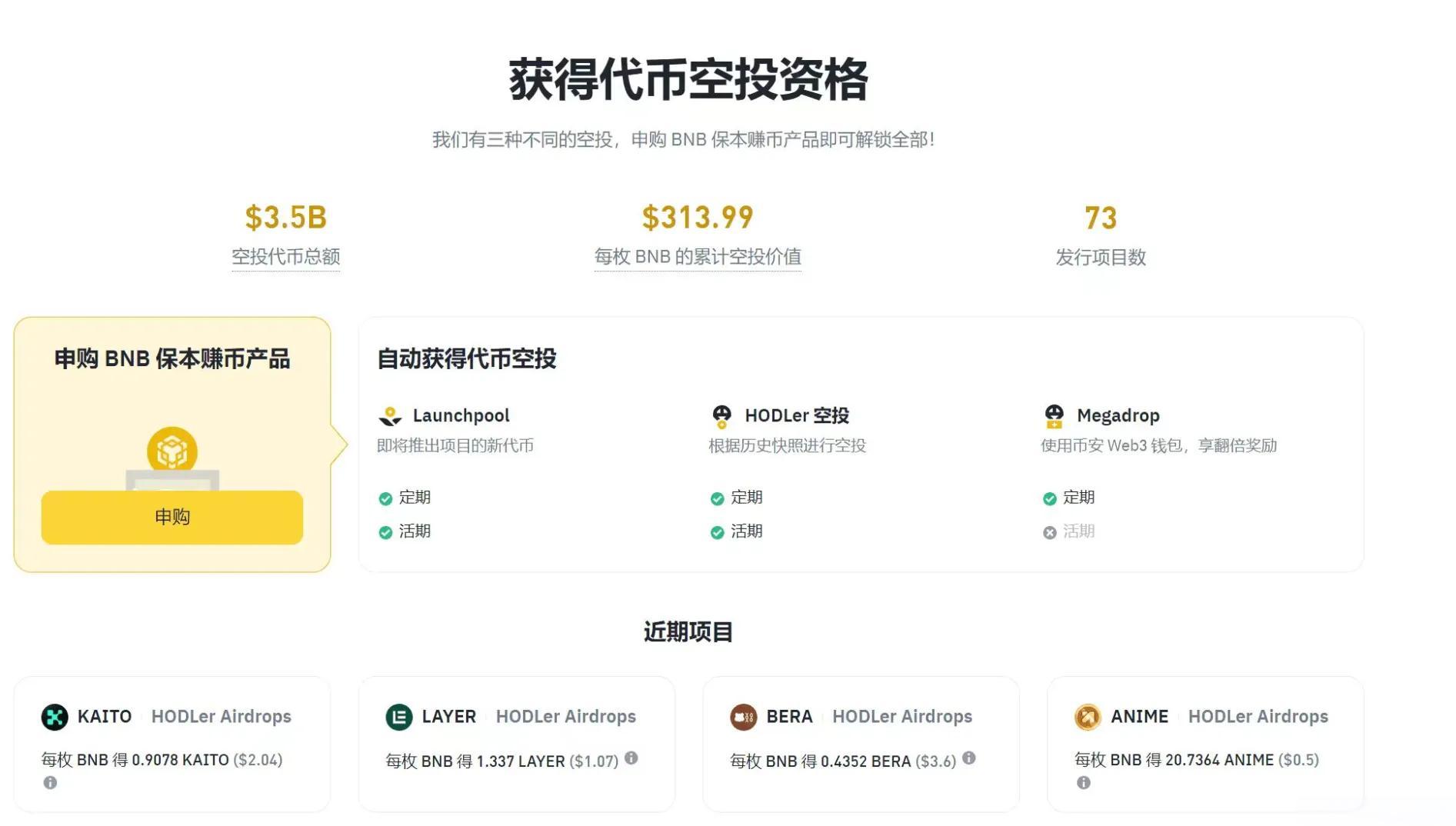The image size is (1456, 826).
Task: Click subtitle about 三种不同的空投
Action: [x=683, y=140]
